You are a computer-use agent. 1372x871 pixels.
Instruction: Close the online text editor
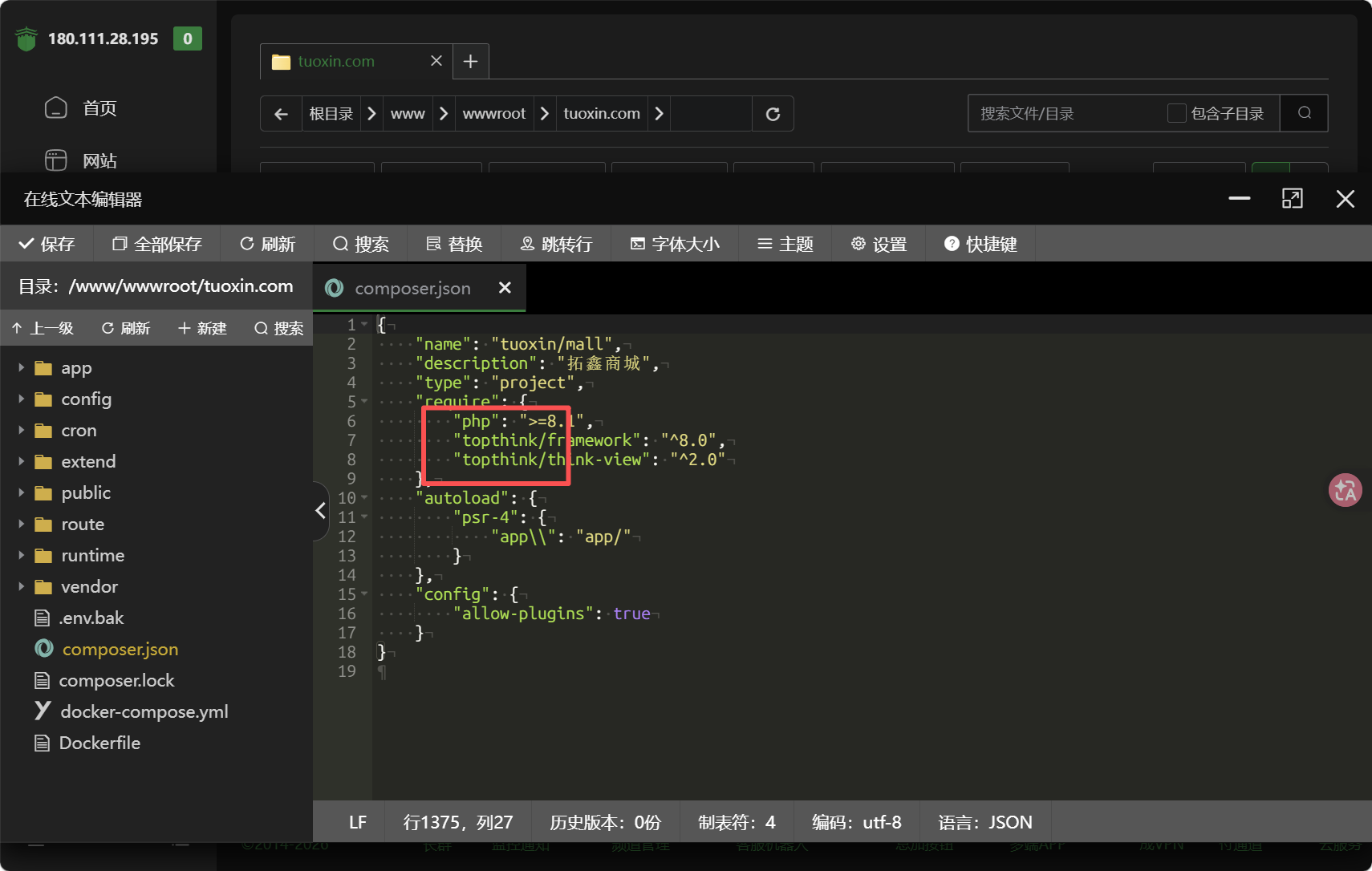1346,199
